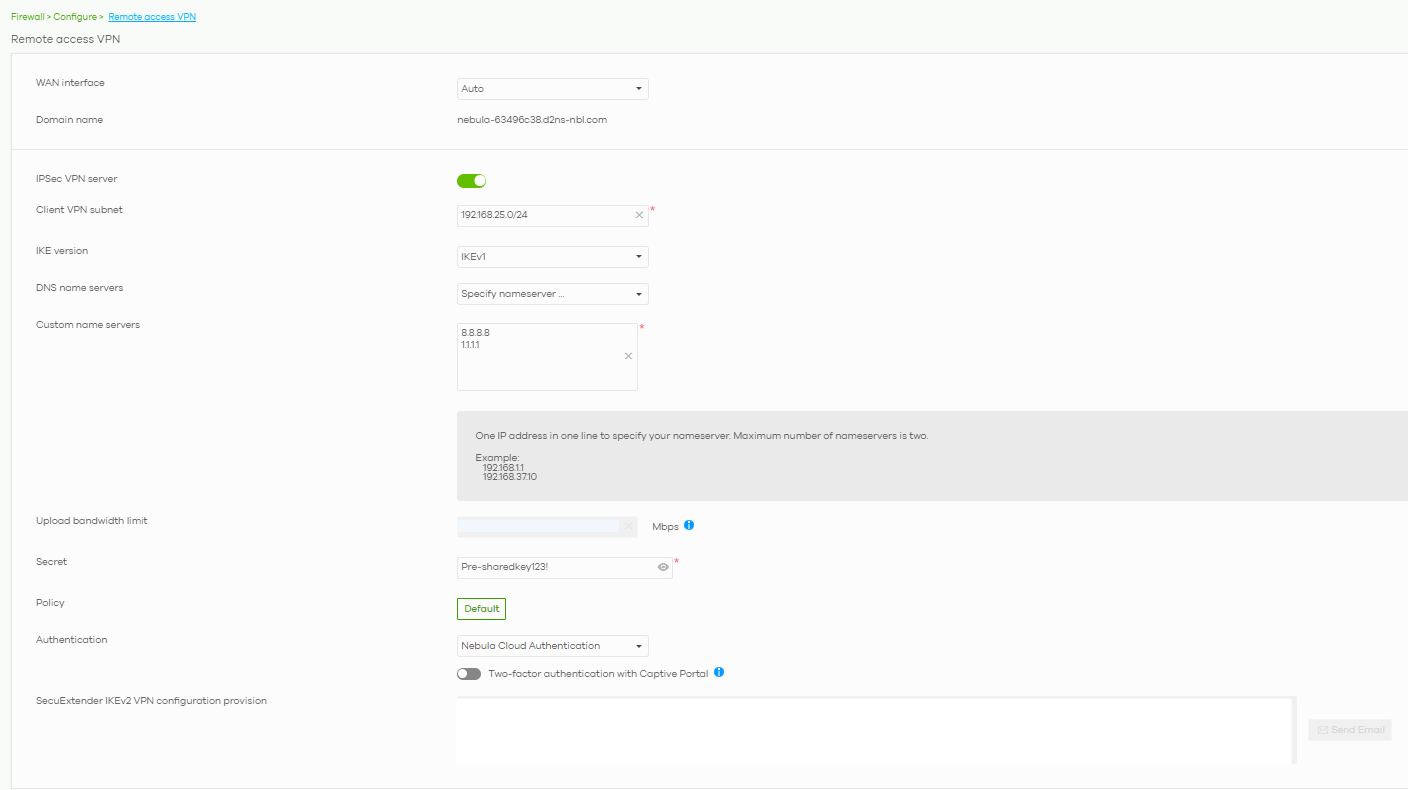Click the Send Email envelope button
Viewport: 1408px width, 790px height.
point(1349,730)
